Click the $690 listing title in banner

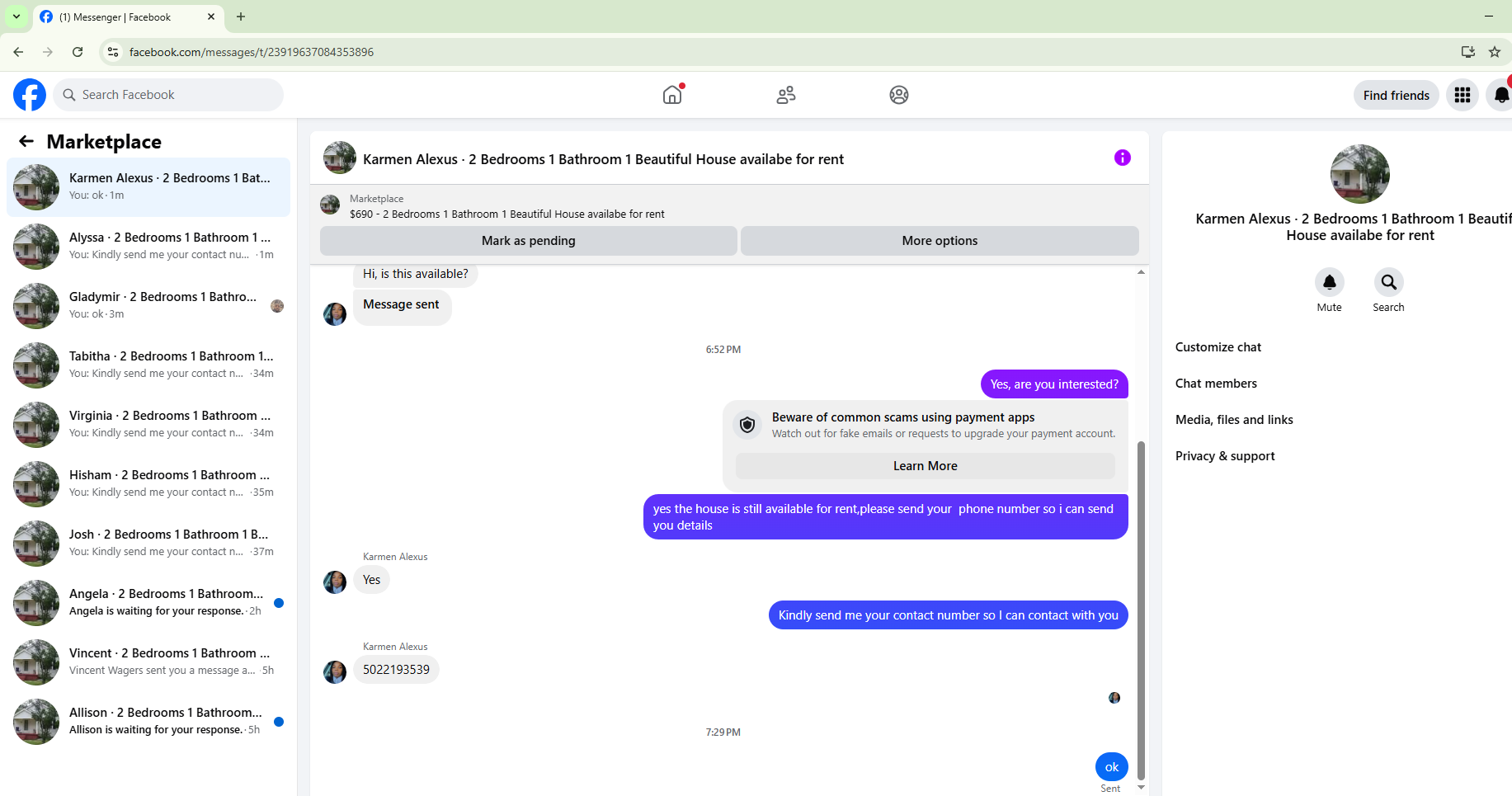pyautogui.click(x=507, y=214)
